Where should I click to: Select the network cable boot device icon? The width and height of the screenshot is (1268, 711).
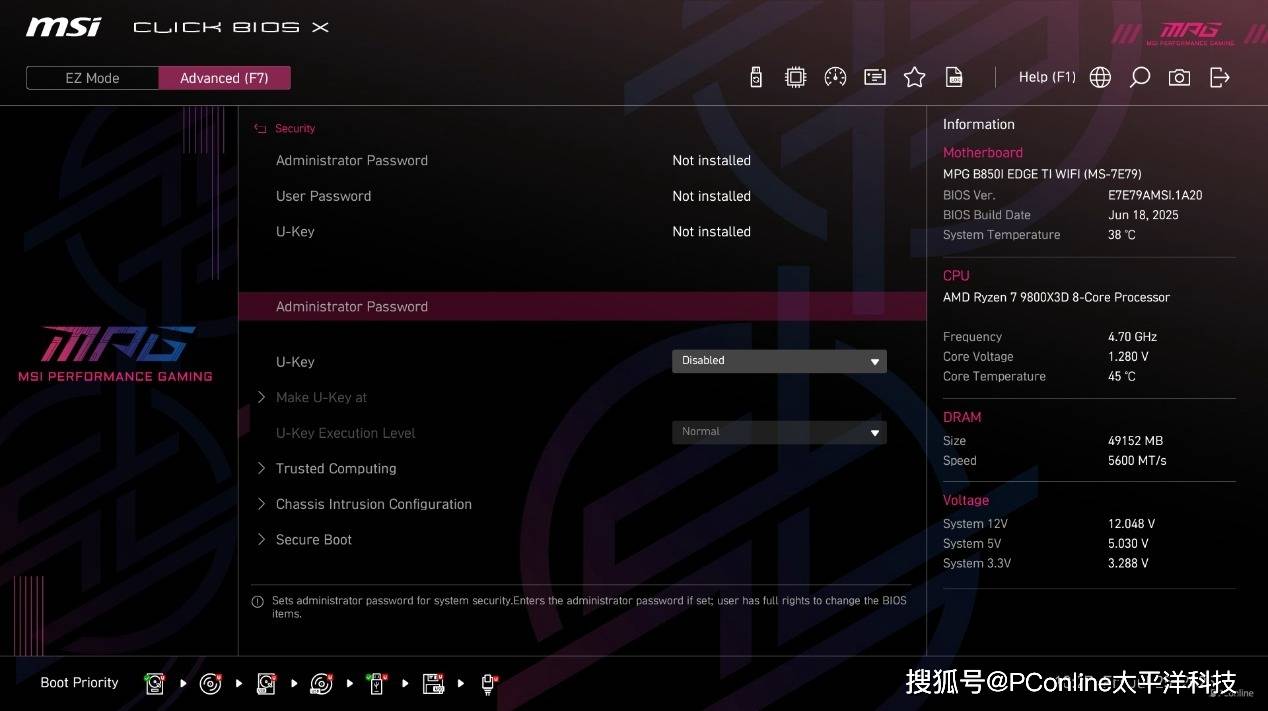click(x=489, y=683)
